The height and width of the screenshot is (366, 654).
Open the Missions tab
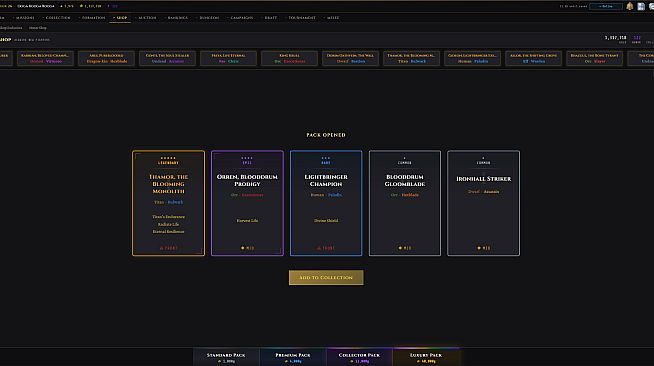click(23, 18)
